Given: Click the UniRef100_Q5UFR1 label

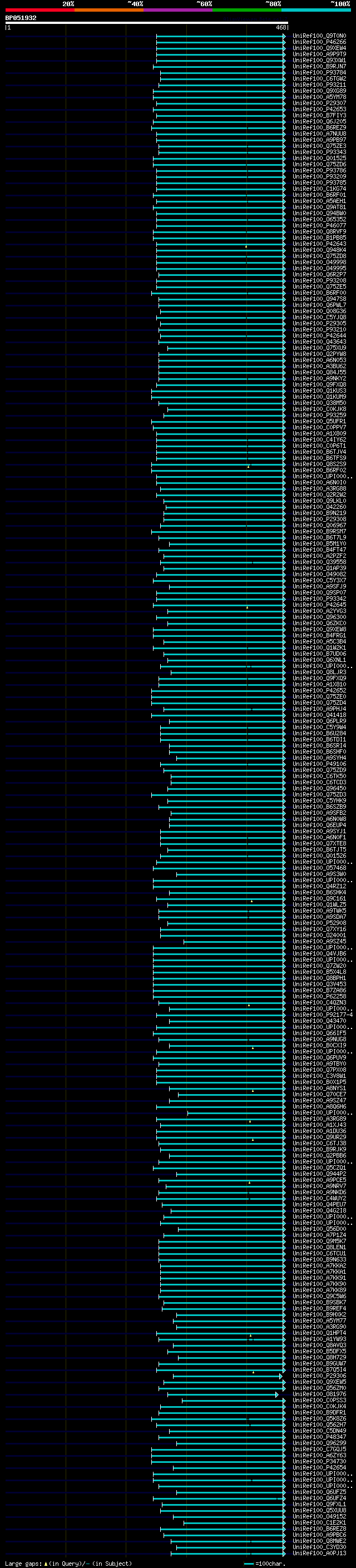Looking at the screenshot, I should click(319, 421).
